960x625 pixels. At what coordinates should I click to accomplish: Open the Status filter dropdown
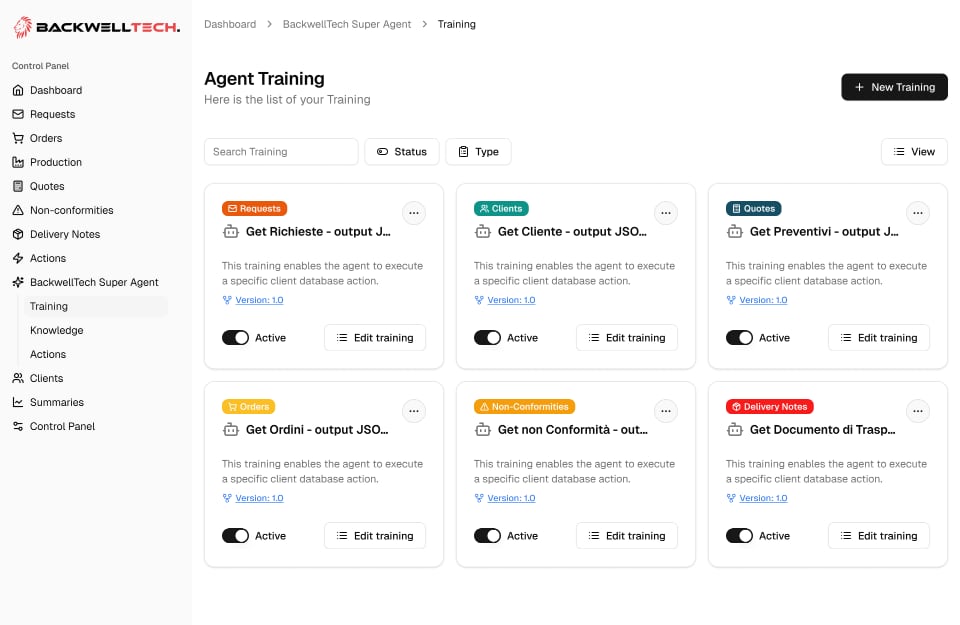[x=402, y=152]
